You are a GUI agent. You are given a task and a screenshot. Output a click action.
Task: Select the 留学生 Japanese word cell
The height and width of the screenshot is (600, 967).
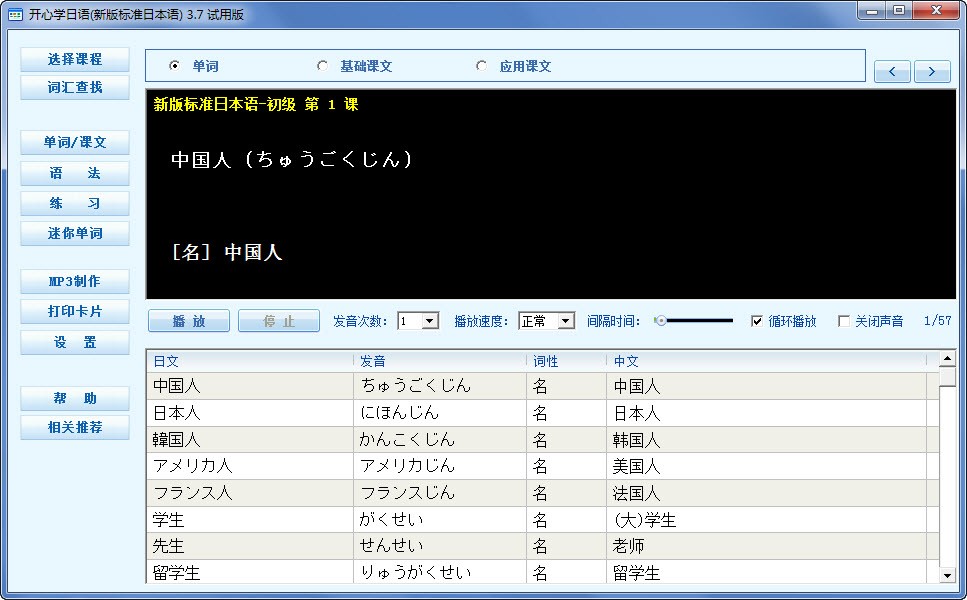(250, 572)
